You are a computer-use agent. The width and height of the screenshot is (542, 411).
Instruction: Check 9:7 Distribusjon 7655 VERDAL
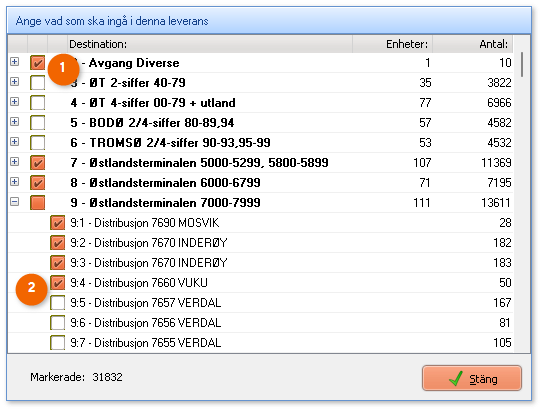pyautogui.click(x=57, y=343)
